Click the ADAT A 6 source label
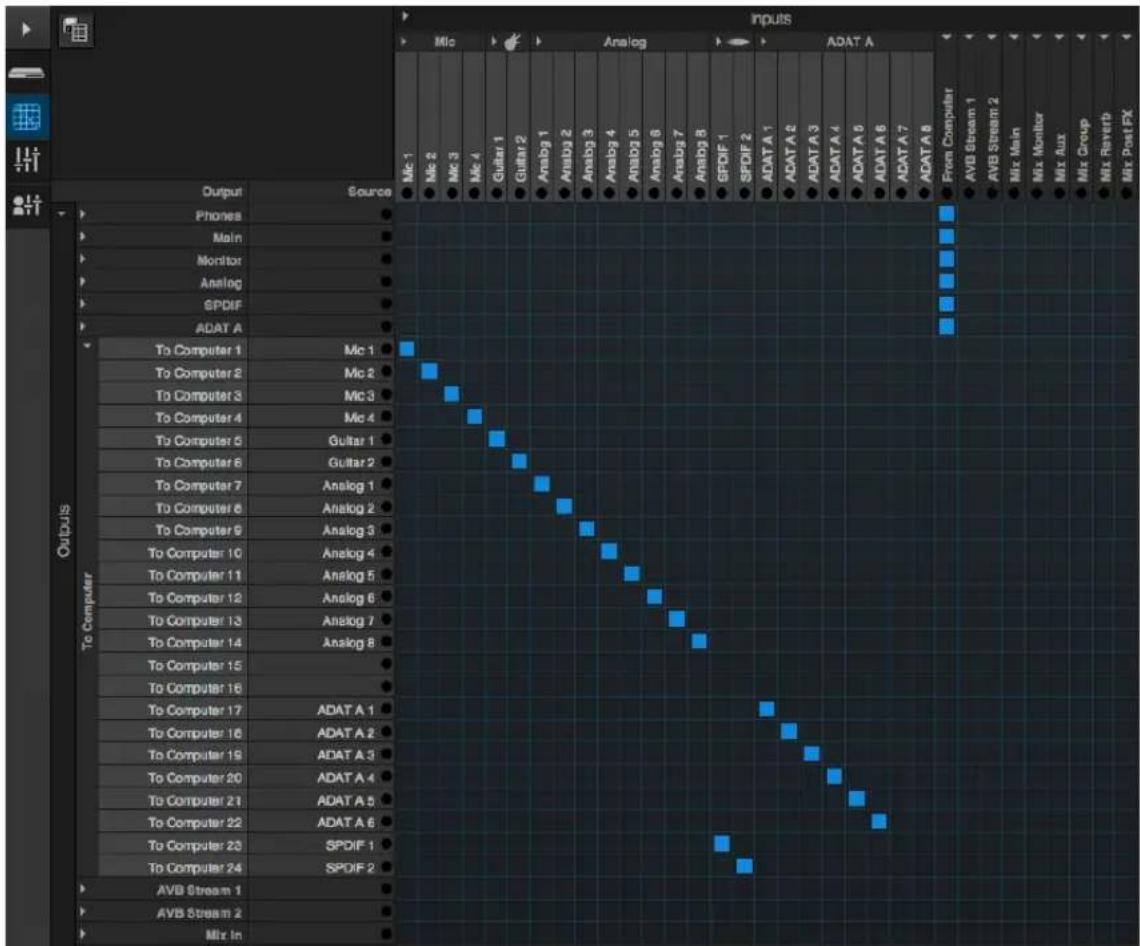Viewport: 1140px width, 946px height. (x=345, y=822)
